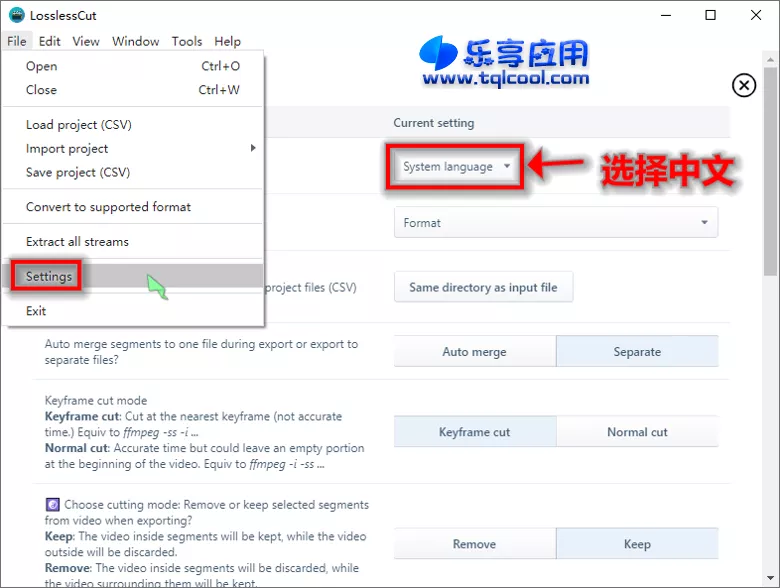Open the Window menu
The width and height of the screenshot is (780, 588).
[135, 41]
